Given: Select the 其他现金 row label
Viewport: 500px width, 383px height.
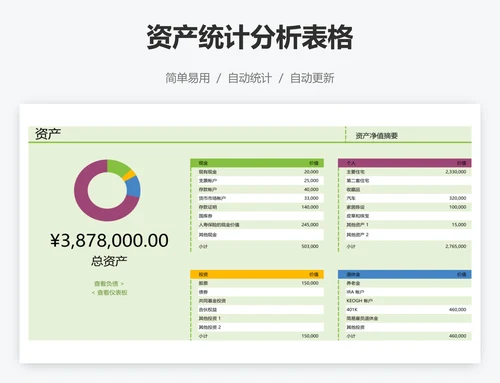Looking at the screenshot, I should [x=208, y=235].
